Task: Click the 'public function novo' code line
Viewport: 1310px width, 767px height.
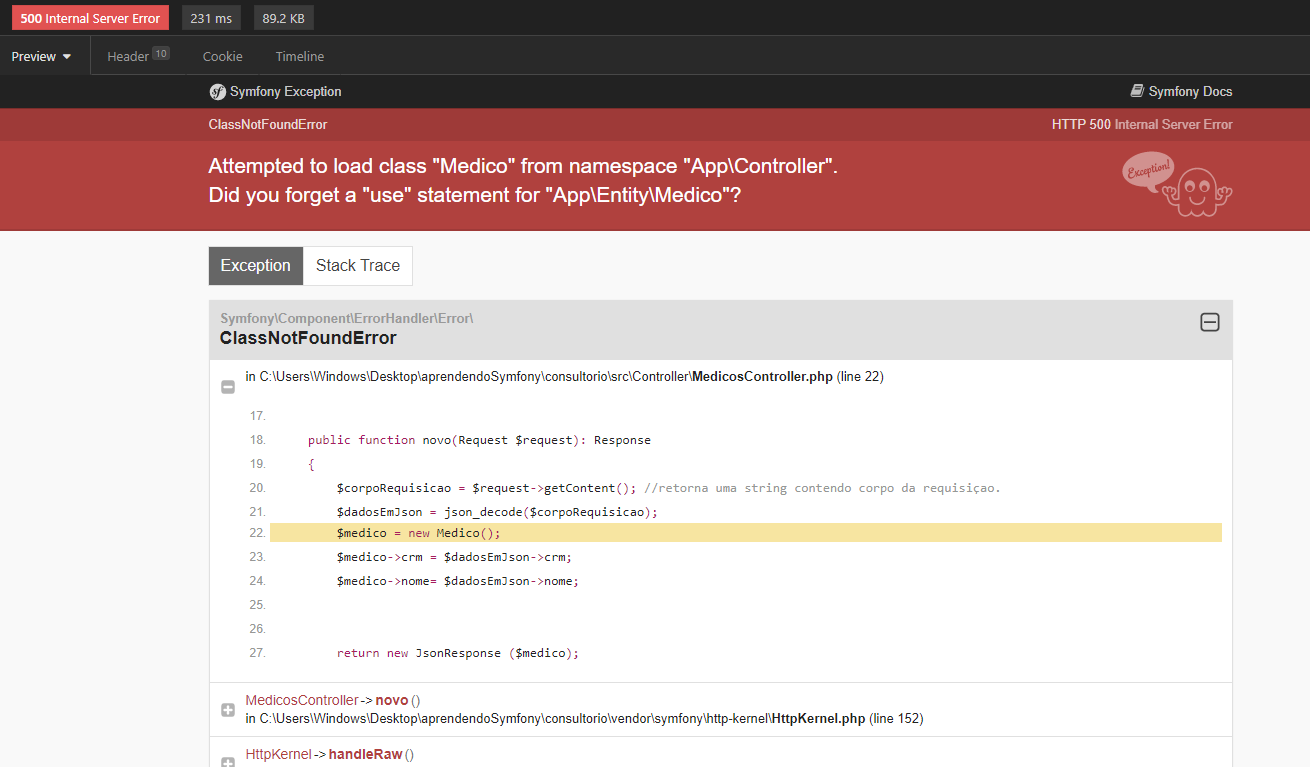Action: pos(479,440)
